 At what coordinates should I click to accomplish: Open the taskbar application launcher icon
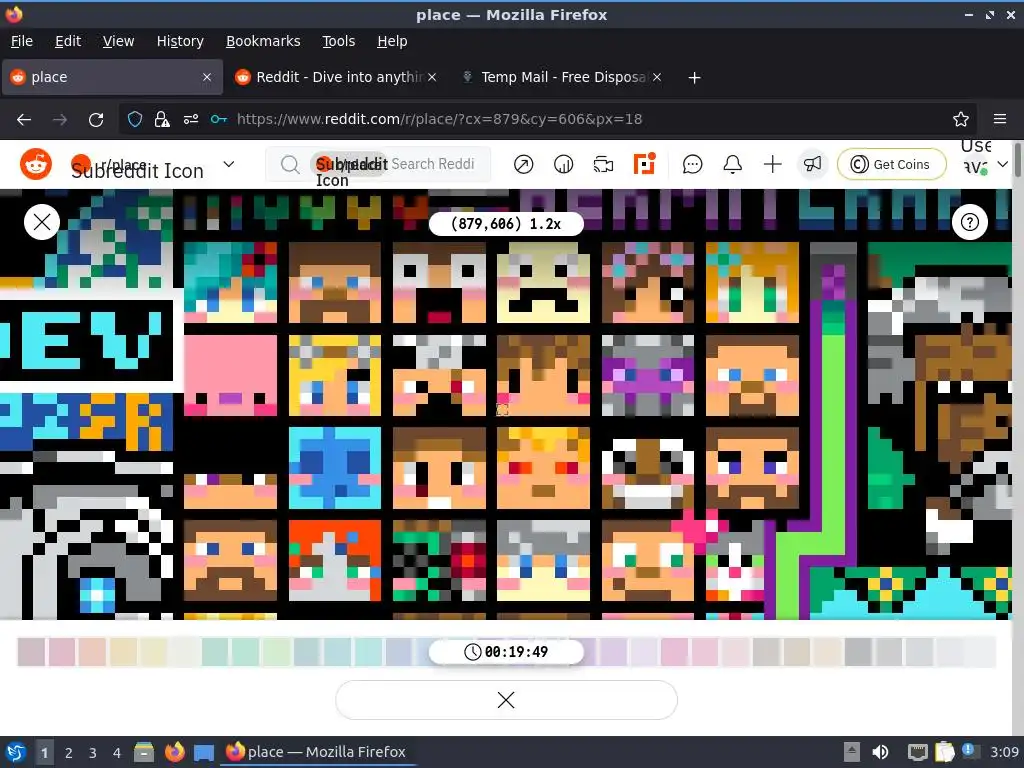pos(16,752)
